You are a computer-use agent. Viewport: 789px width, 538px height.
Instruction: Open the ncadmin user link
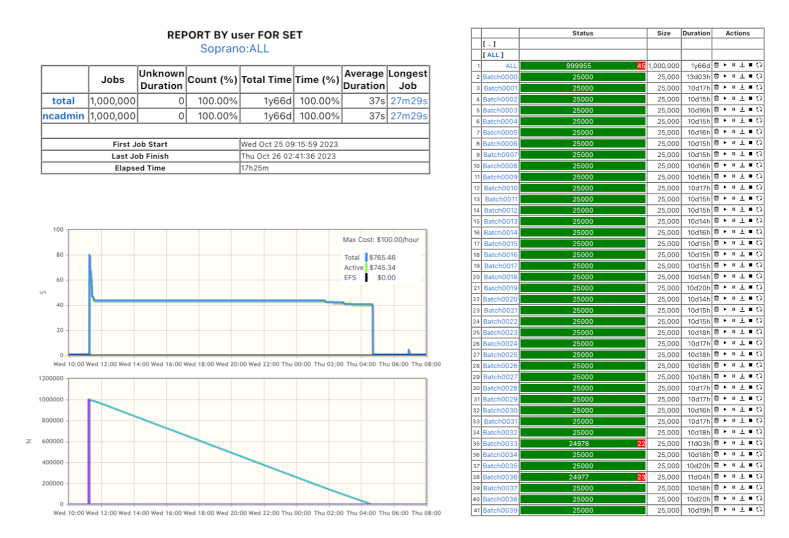(64, 116)
